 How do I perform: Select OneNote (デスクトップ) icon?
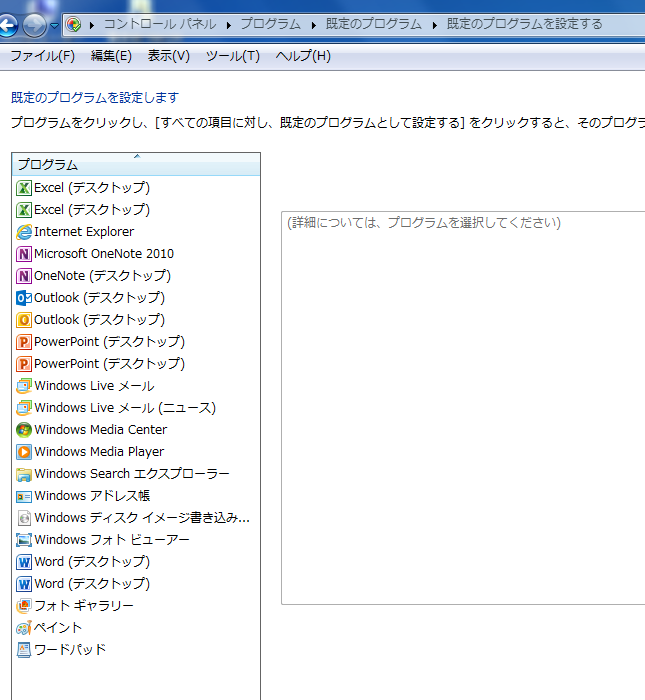pyautogui.click(x=24, y=276)
